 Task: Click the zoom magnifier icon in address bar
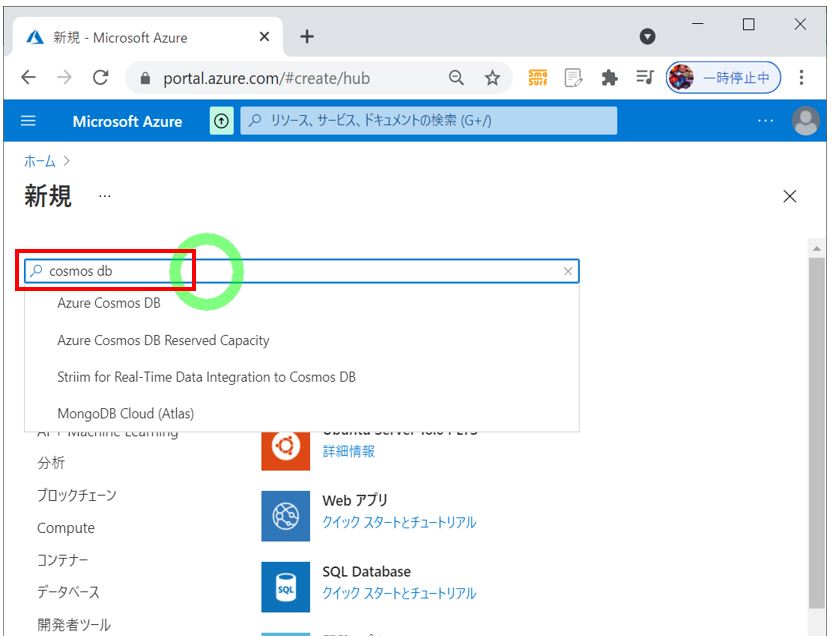click(x=456, y=78)
